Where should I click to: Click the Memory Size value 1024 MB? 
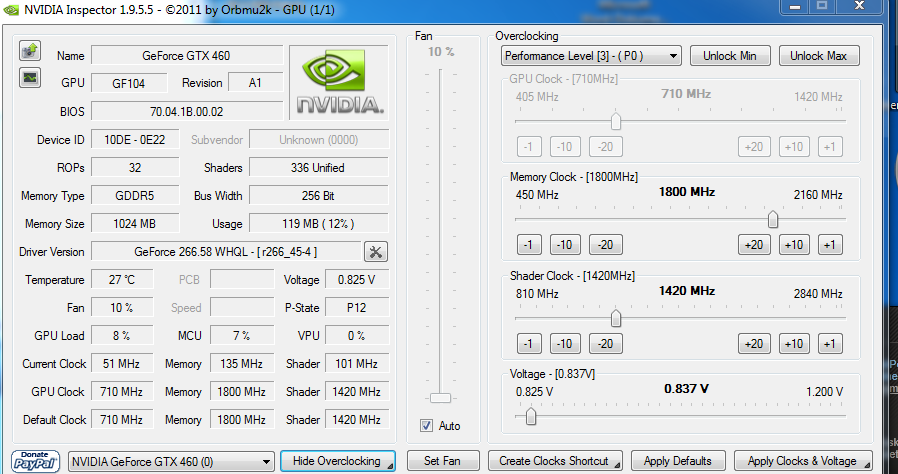coord(135,224)
